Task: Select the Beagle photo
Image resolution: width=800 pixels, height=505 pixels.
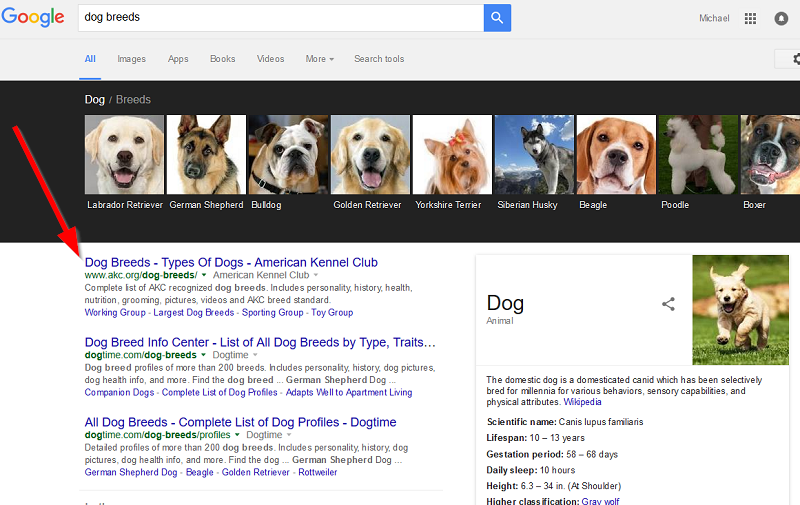Action: tap(616, 155)
